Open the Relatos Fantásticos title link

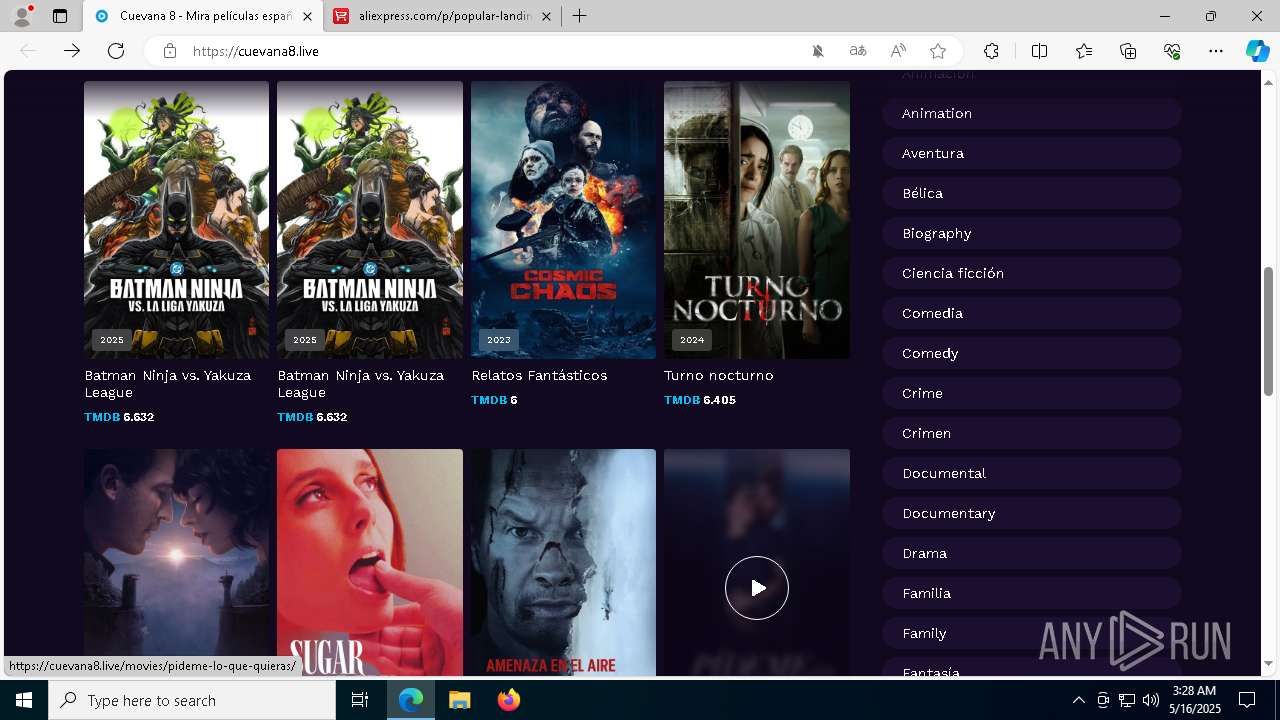click(x=539, y=375)
